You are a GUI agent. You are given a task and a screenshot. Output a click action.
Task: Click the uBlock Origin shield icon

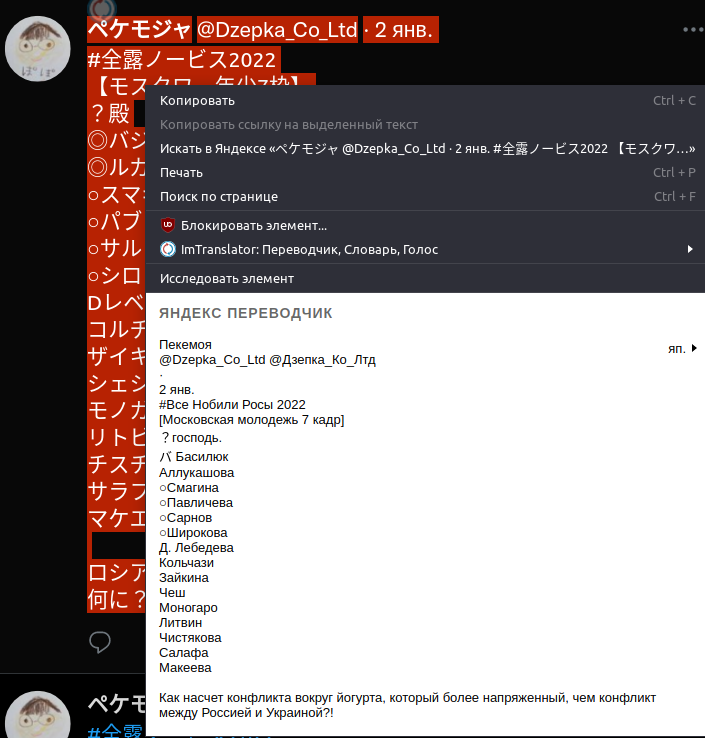168,225
